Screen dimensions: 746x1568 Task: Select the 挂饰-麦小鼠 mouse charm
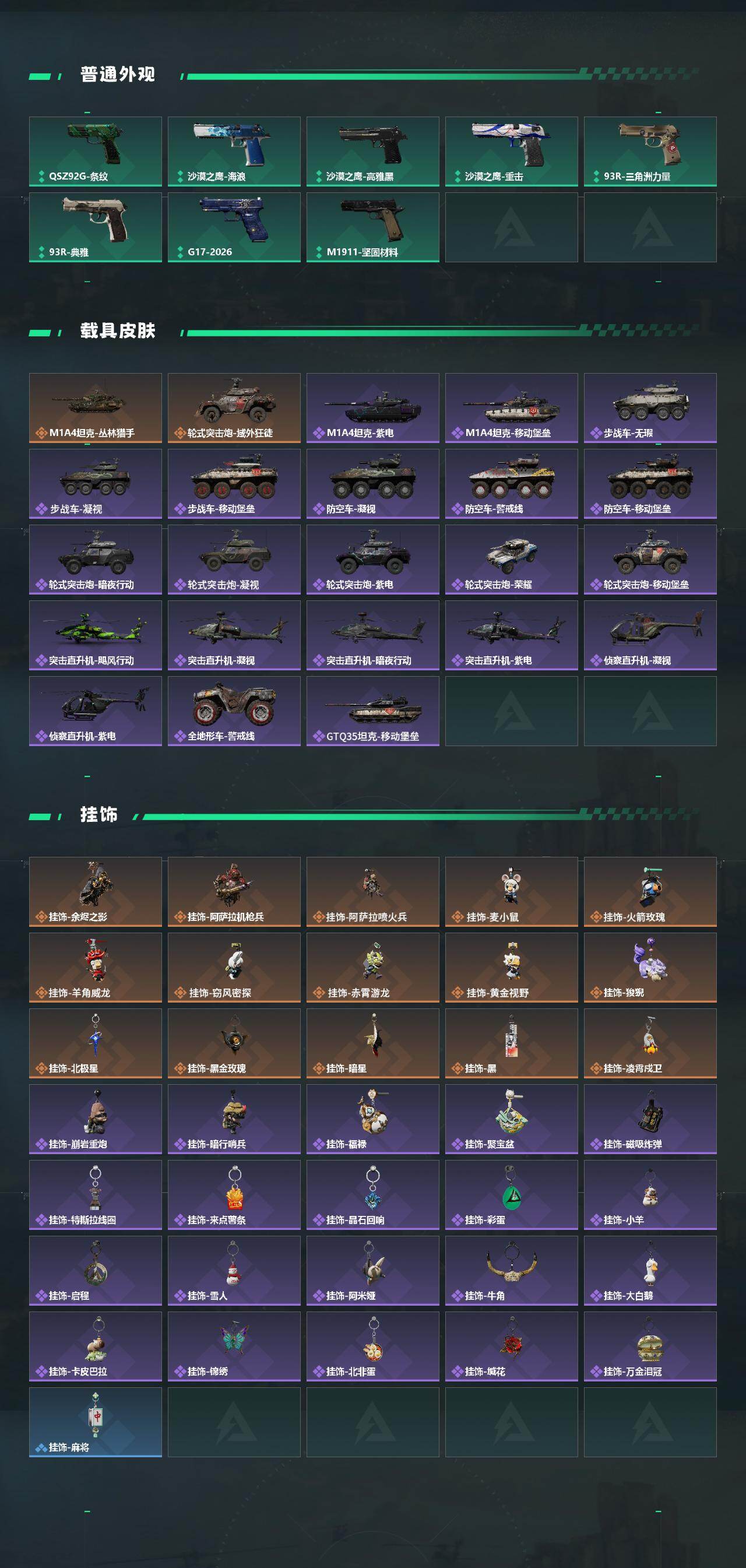point(512,892)
